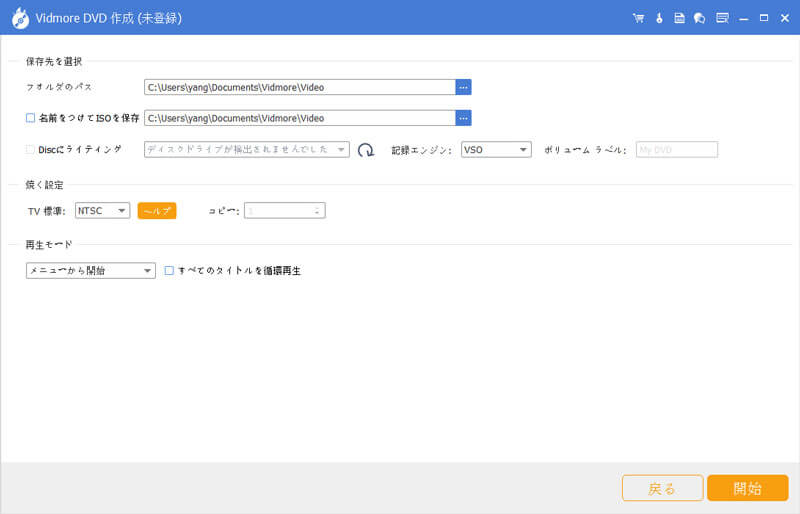The image size is (800, 514).
Task: Expand the disc drive selection dropdown
Action: click(246, 150)
